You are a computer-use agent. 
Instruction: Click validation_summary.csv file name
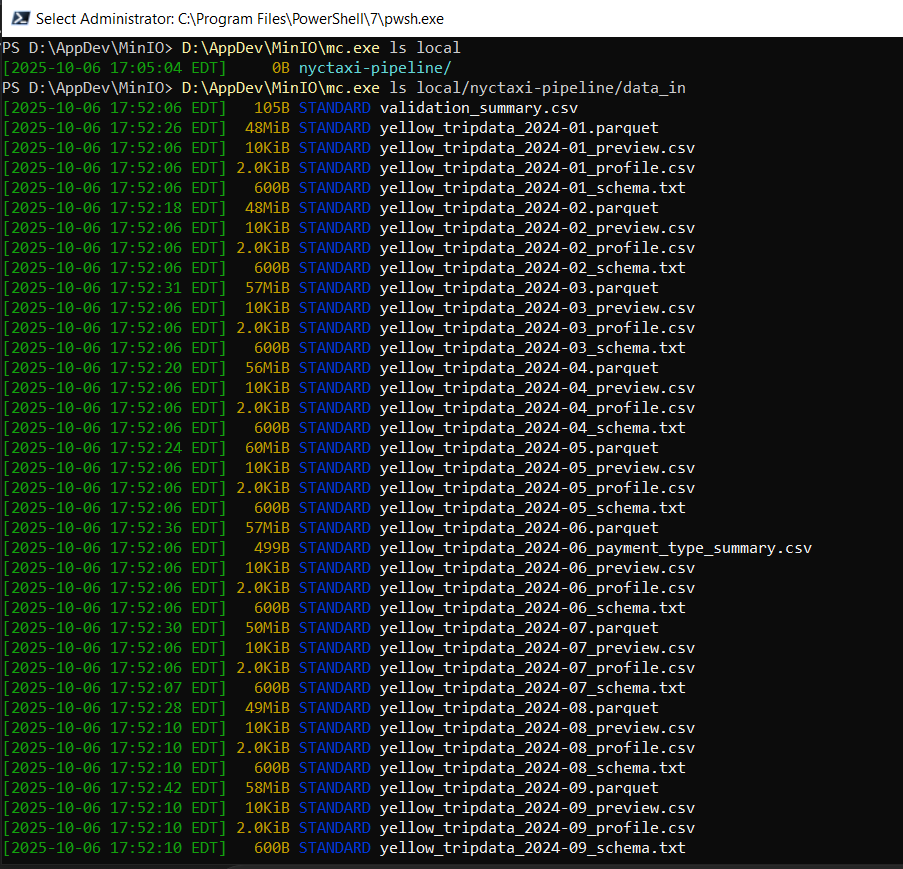(x=479, y=108)
